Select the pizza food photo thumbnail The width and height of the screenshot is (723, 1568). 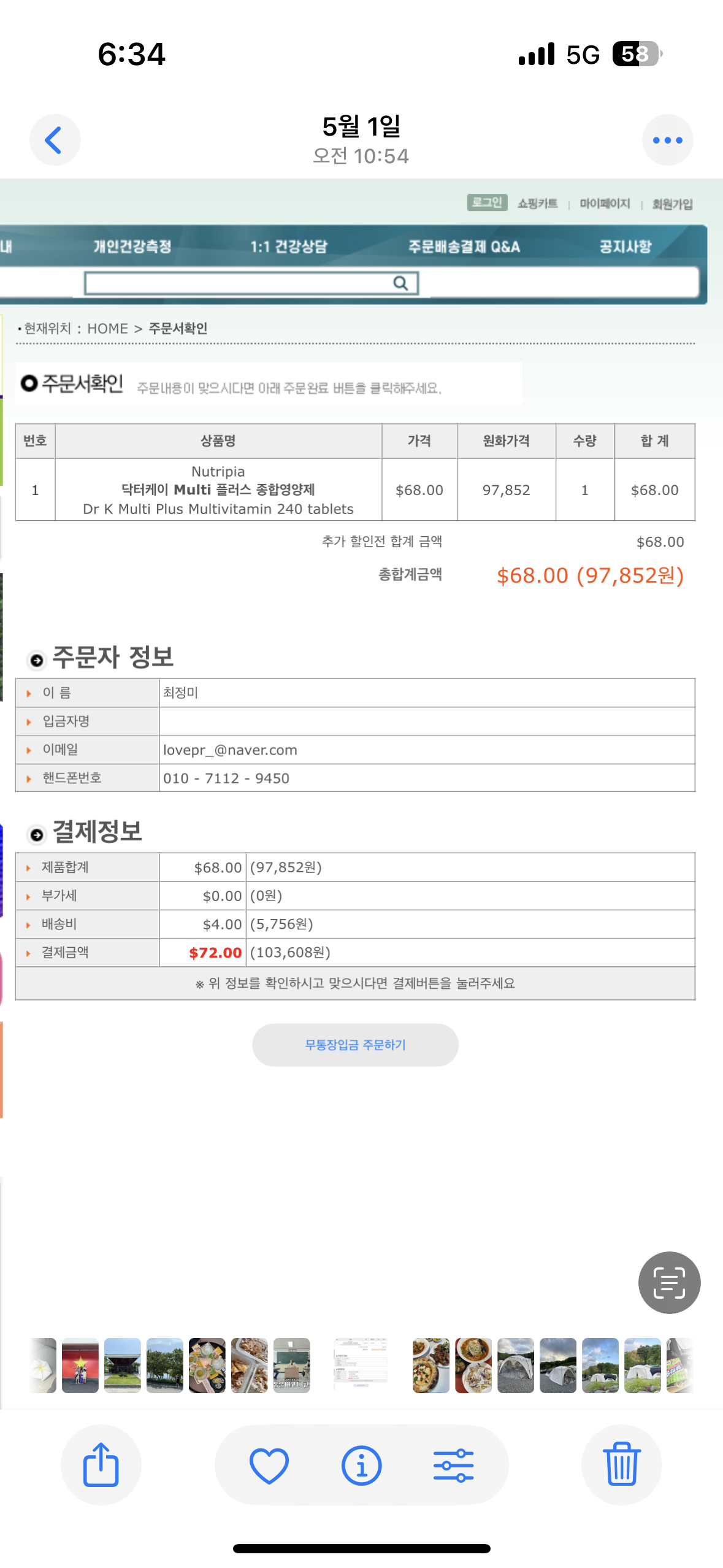430,1365
